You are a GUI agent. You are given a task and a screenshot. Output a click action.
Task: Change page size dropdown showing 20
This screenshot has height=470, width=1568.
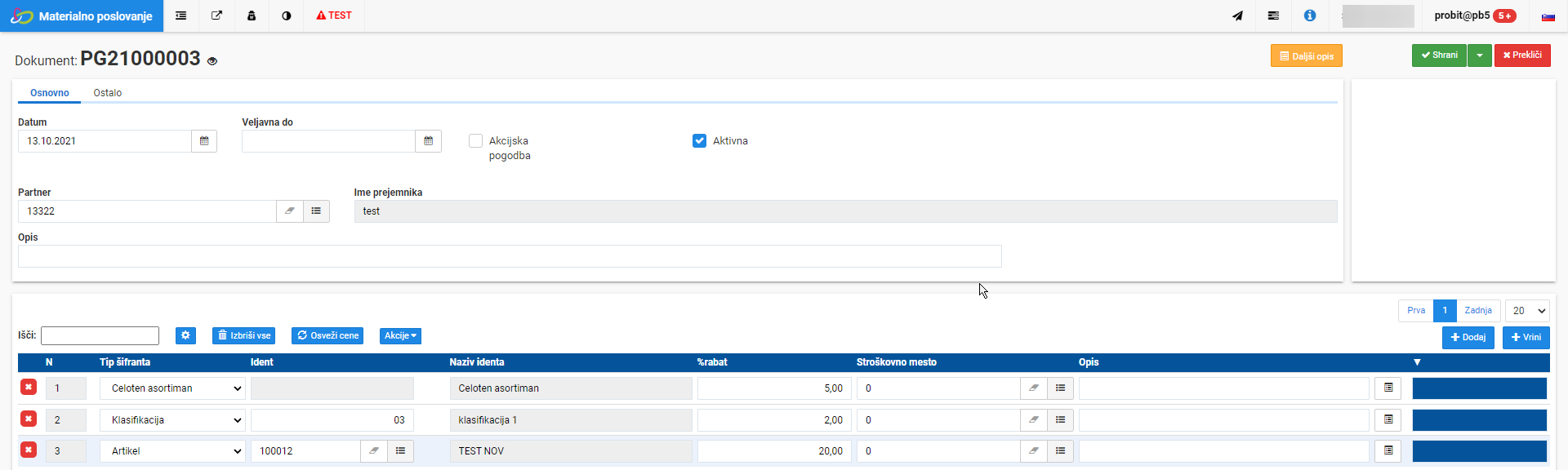[x=1527, y=311]
